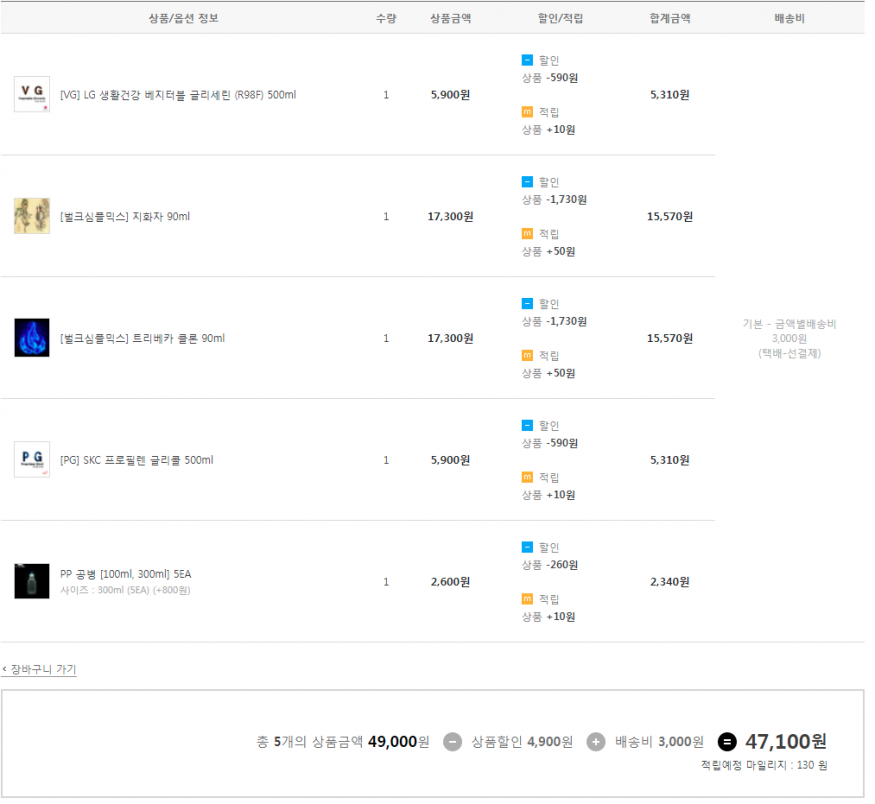Click the blue discount icon for PG SKC 프로필렌 글리콜
Viewport: 875px width, 804px height.
tap(527, 425)
